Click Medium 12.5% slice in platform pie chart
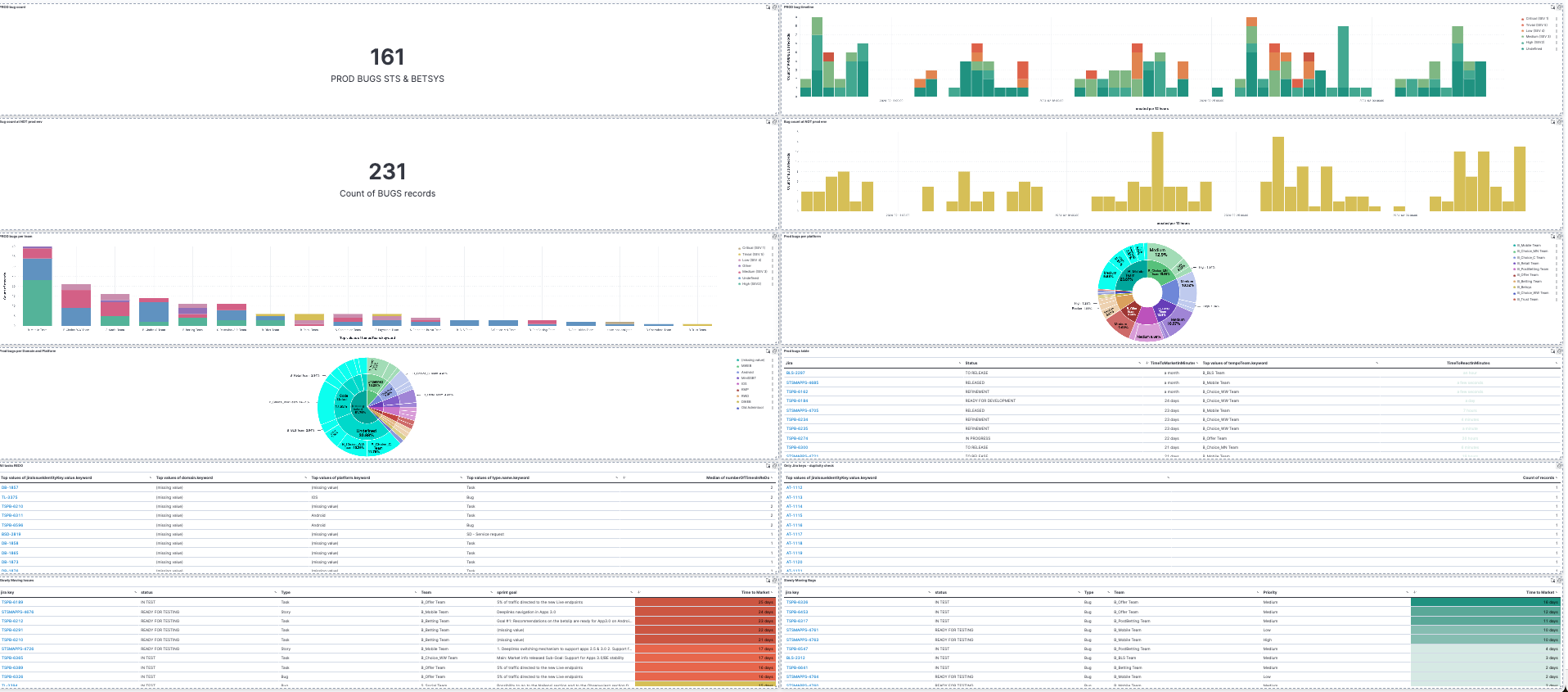Viewport: 1568px width, 692px height. [x=1158, y=252]
